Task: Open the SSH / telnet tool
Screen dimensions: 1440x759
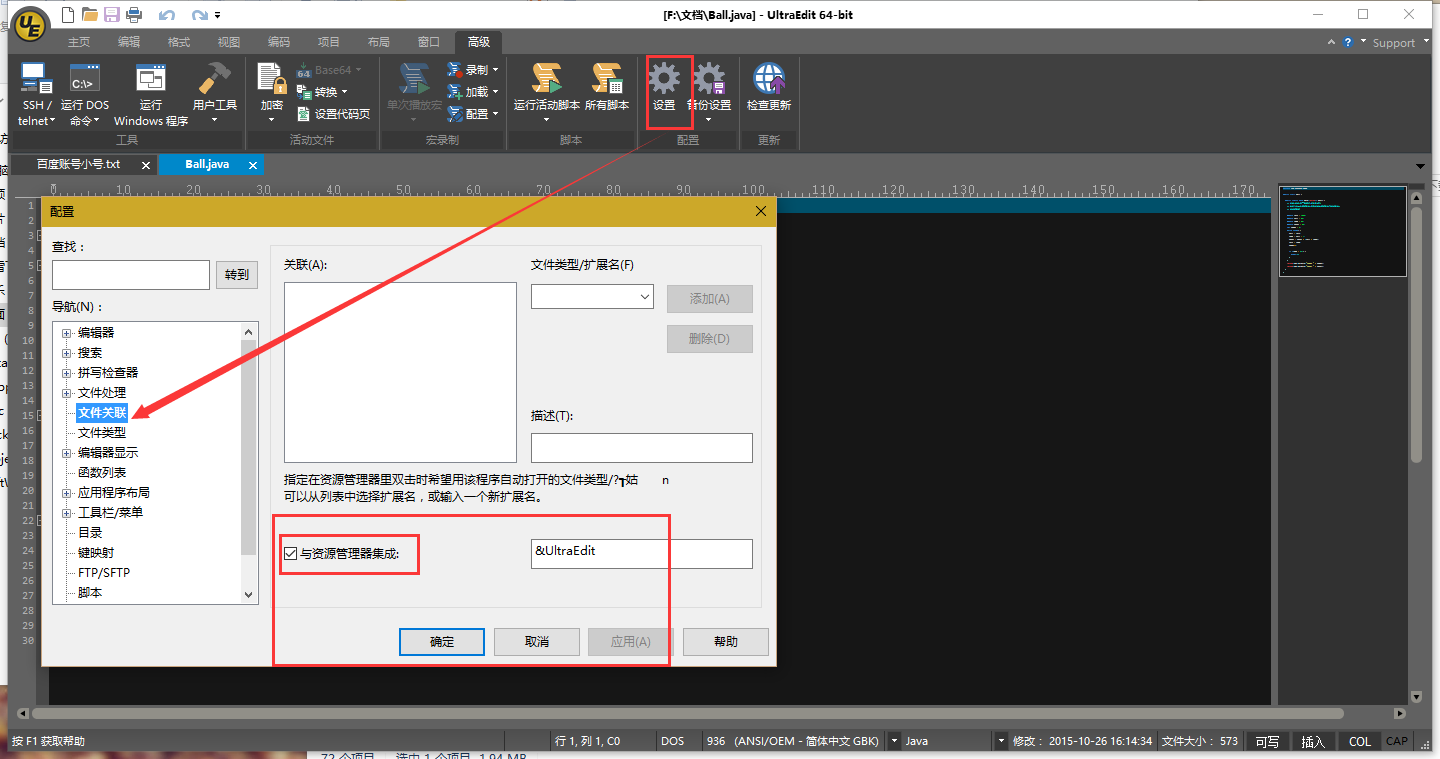Action: click(x=38, y=94)
